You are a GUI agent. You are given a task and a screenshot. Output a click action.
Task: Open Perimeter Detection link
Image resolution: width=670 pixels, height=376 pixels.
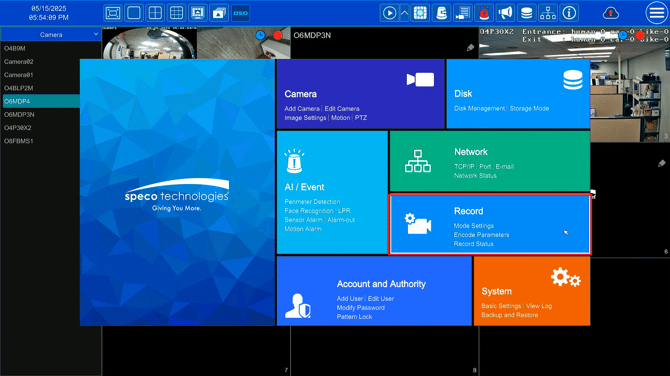[x=312, y=202]
